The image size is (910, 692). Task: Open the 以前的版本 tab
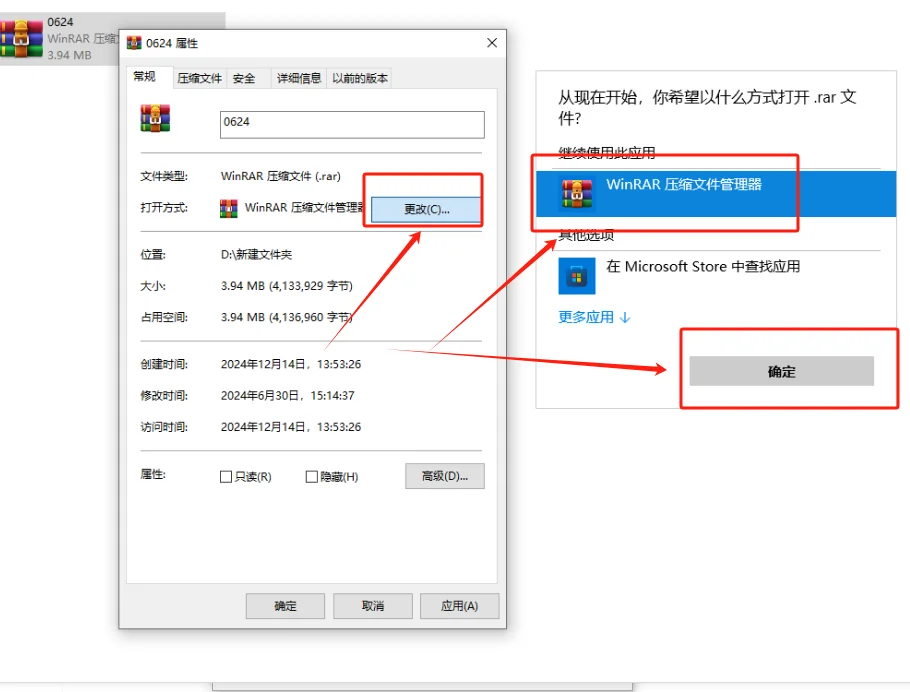pyautogui.click(x=360, y=77)
